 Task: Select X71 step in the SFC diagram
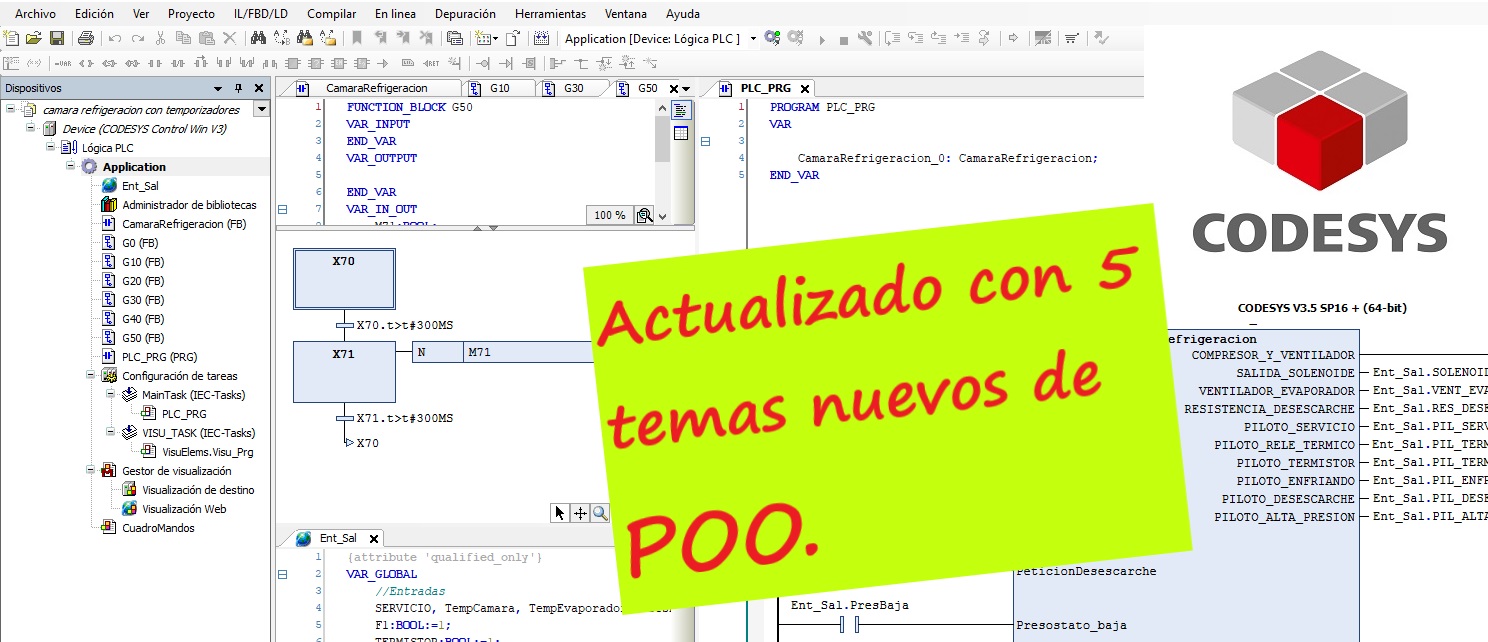(x=343, y=371)
